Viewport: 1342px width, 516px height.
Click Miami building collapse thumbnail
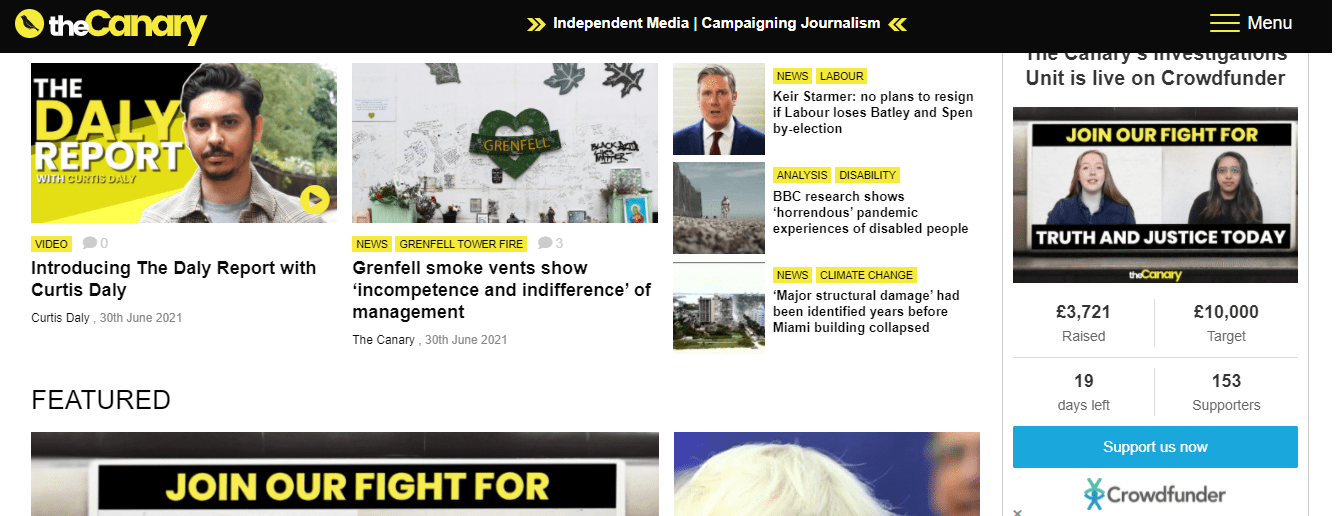tap(719, 307)
